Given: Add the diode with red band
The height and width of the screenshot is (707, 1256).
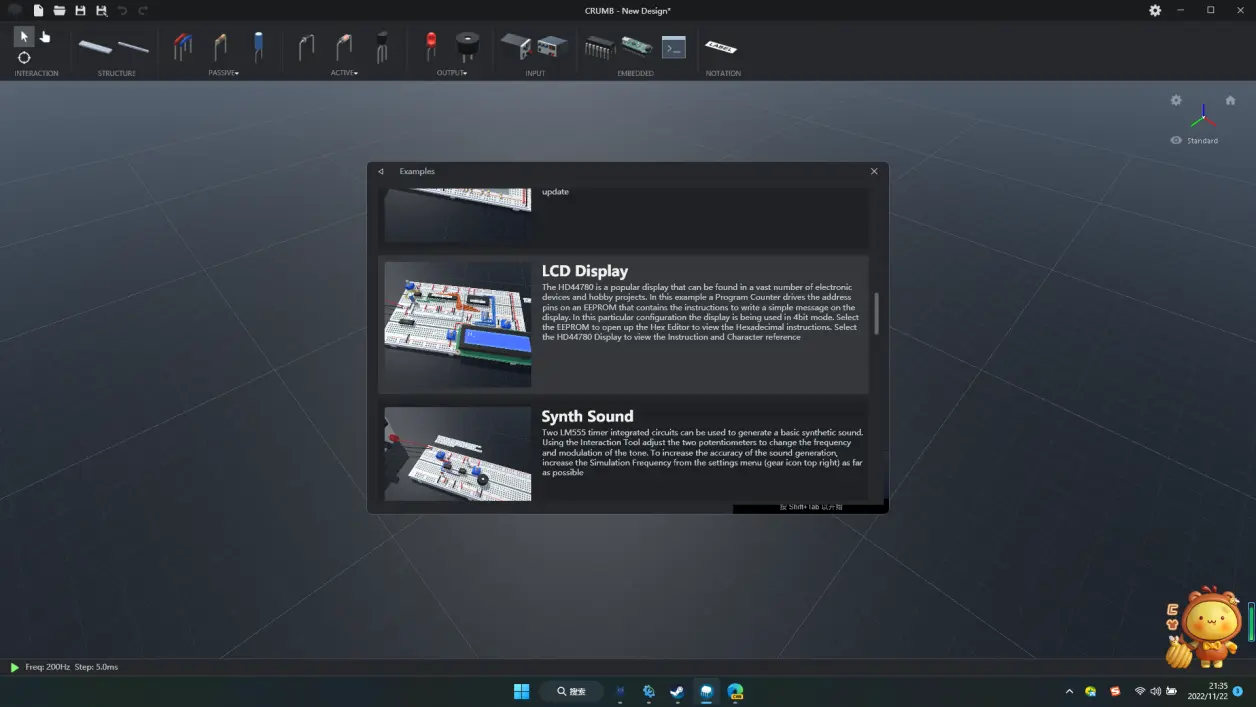Looking at the screenshot, I should 343,46.
